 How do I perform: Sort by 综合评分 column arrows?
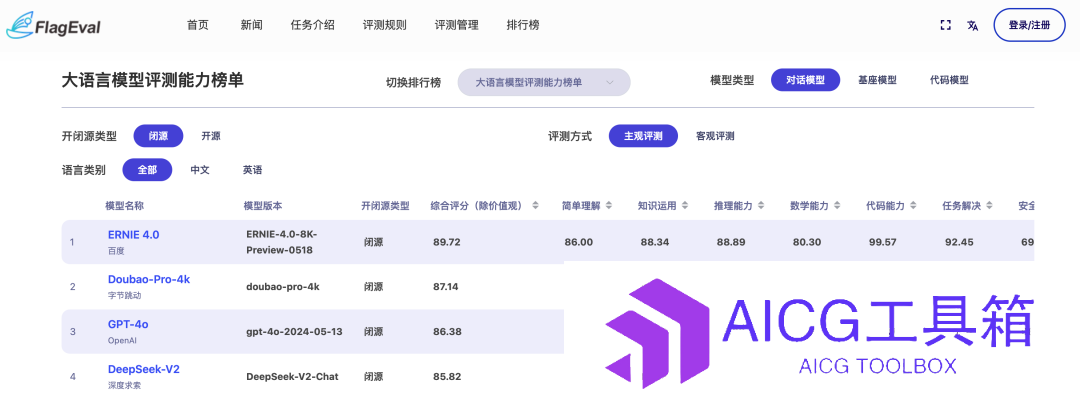535,205
